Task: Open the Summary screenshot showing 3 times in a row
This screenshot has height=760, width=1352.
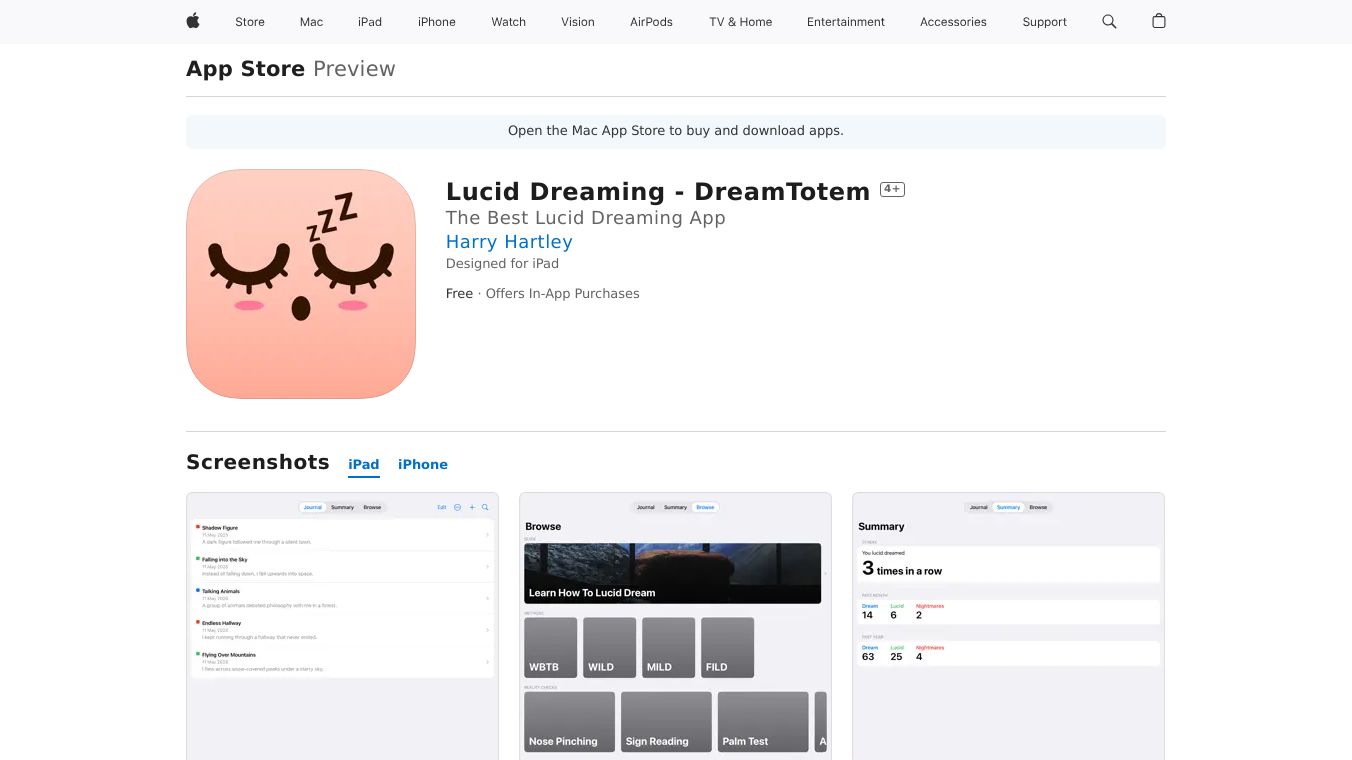Action: [x=1008, y=626]
